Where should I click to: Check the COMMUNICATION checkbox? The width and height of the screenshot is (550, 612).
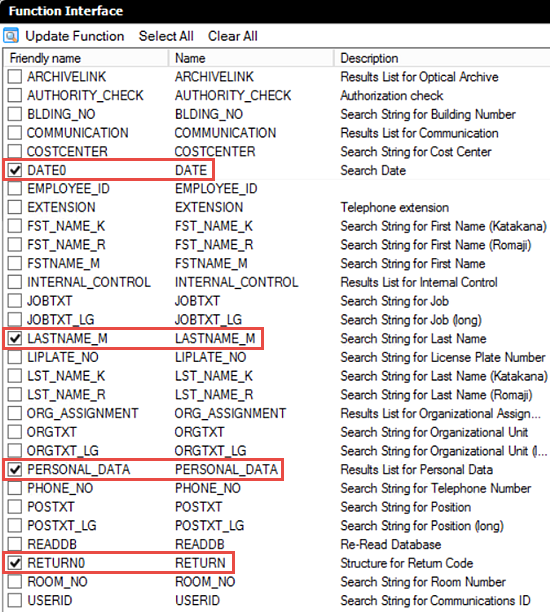[x=15, y=133]
